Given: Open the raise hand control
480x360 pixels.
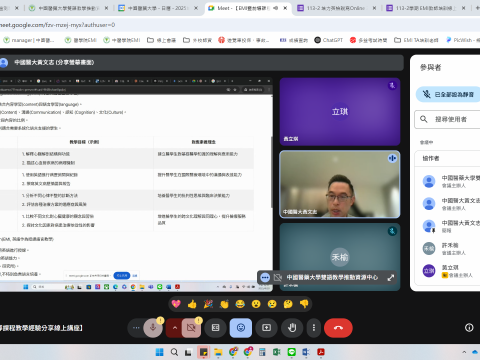Looking at the screenshot, I should click(292, 328).
